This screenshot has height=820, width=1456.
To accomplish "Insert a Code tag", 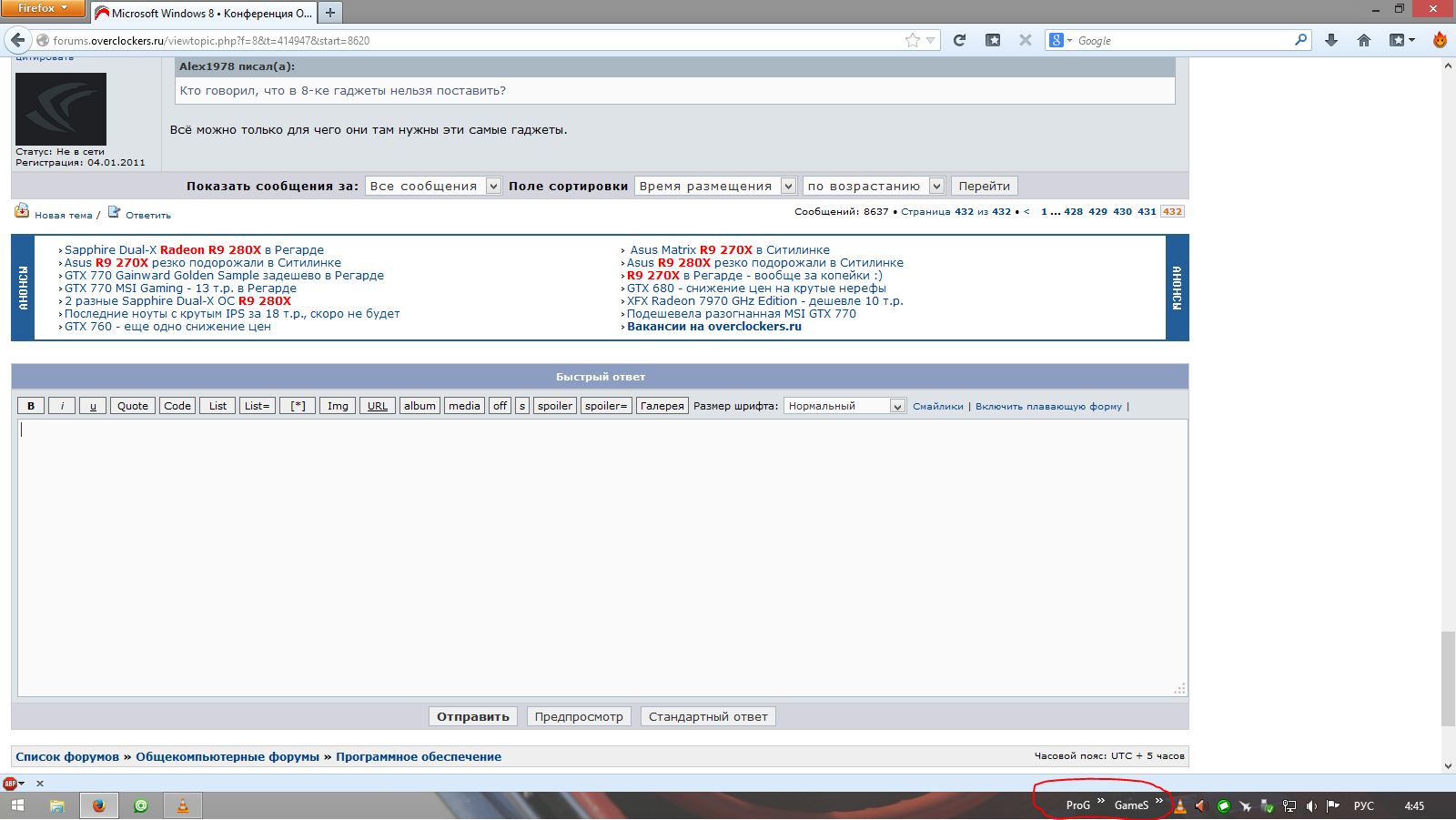I will pos(177,406).
